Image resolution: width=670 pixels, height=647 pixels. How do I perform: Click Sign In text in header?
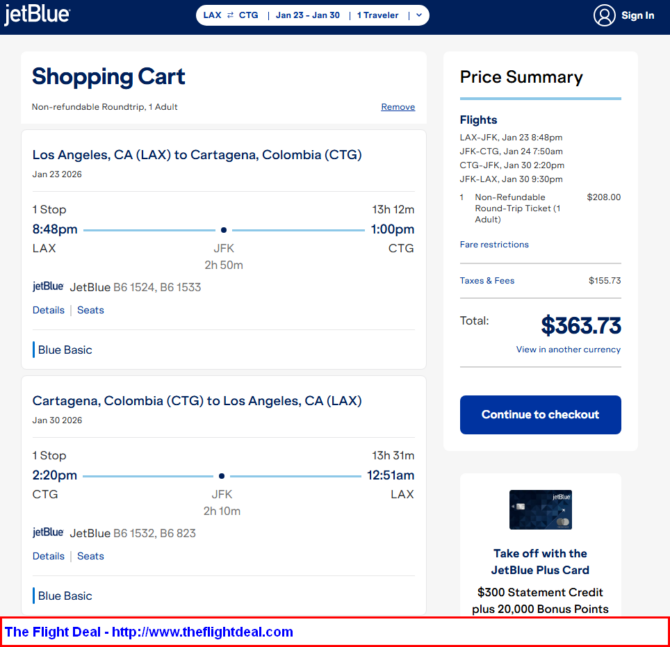click(638, 15)
